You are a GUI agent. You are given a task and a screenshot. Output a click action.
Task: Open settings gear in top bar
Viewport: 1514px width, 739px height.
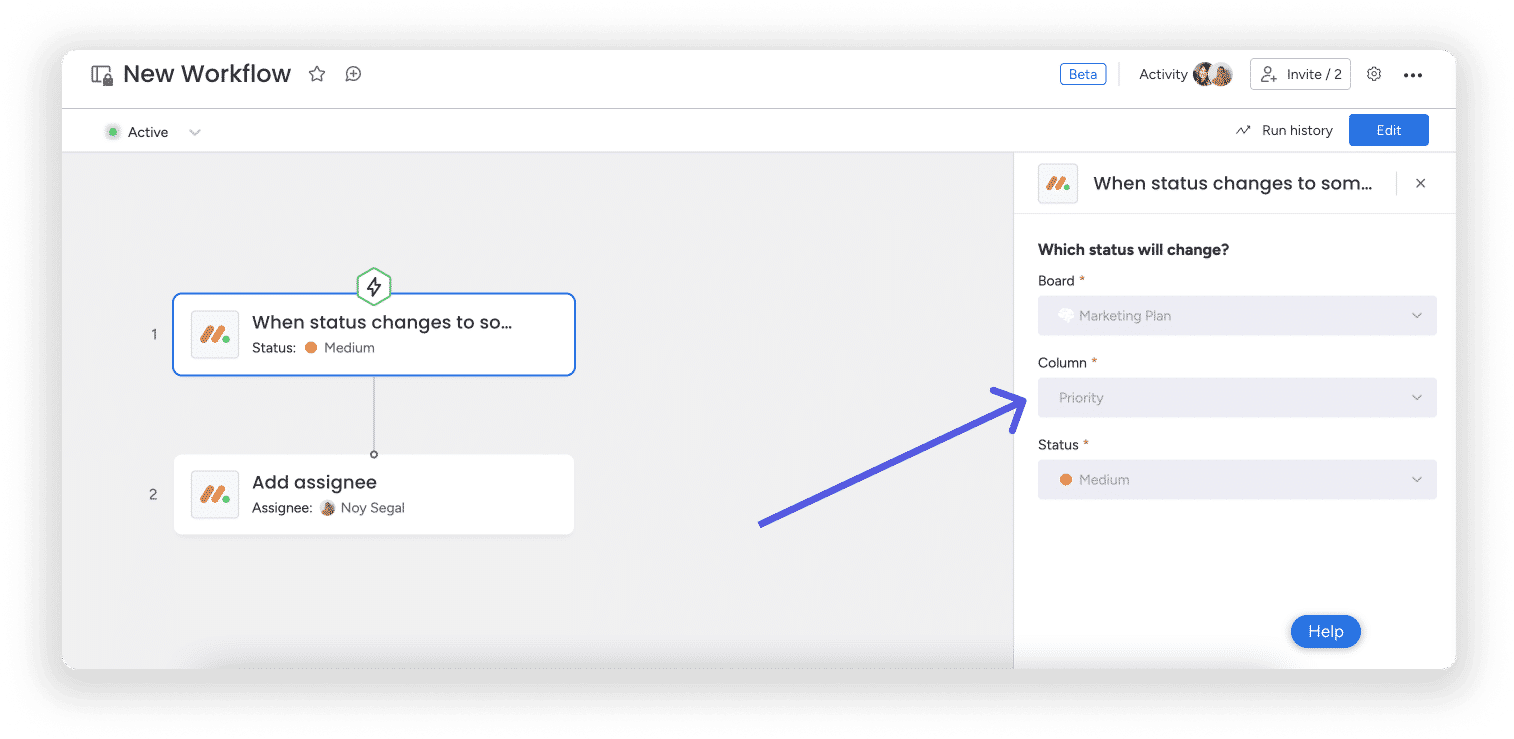click(1374, 74)
